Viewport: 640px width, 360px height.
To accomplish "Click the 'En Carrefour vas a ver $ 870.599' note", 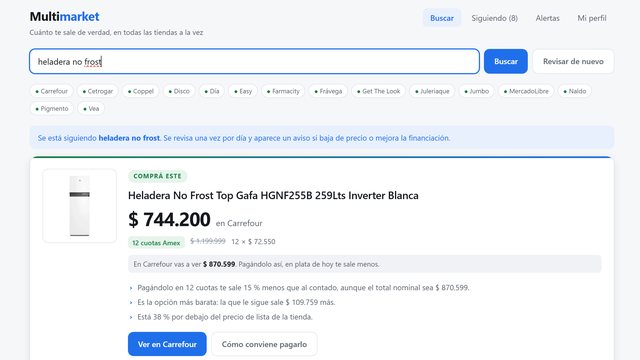I will coord(364,264).
